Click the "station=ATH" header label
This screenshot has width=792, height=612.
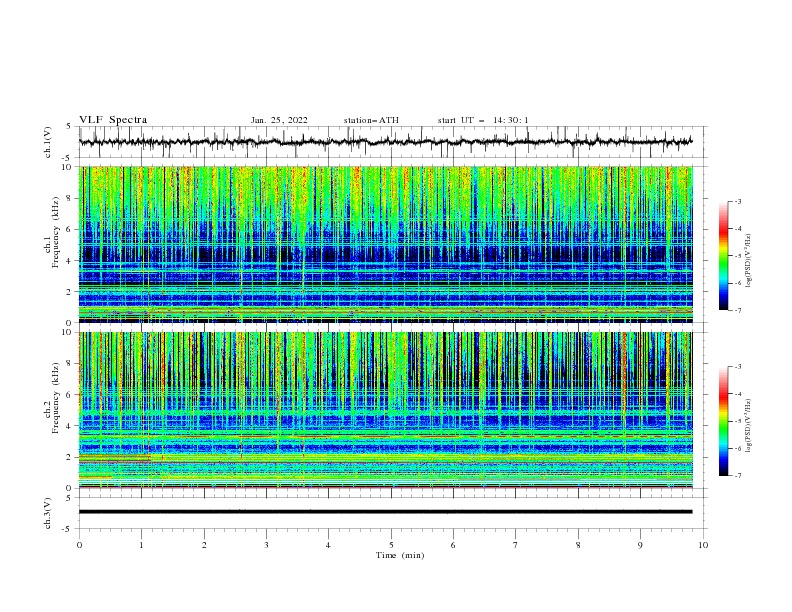[x=371, y=120]
